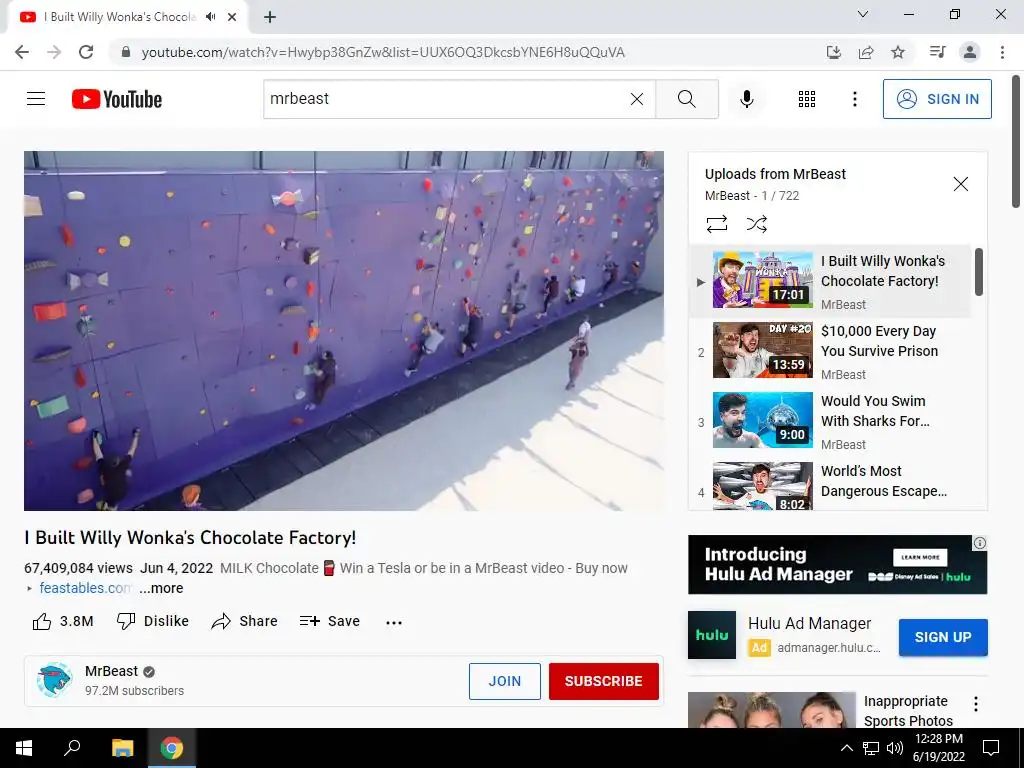Open the Hulu Ad Manager banner

[837, 564]
